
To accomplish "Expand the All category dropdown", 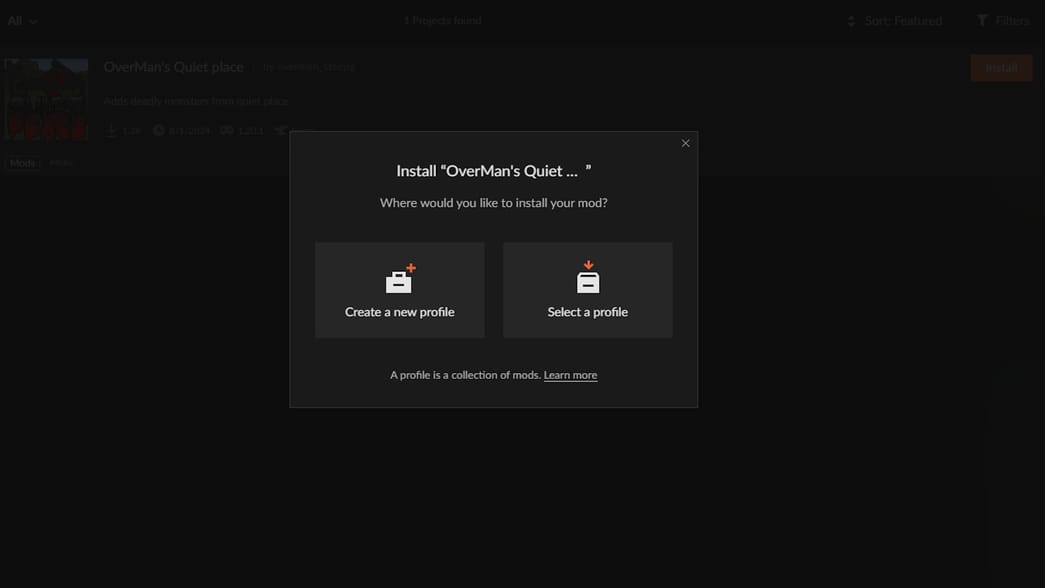I will point(22,21).
